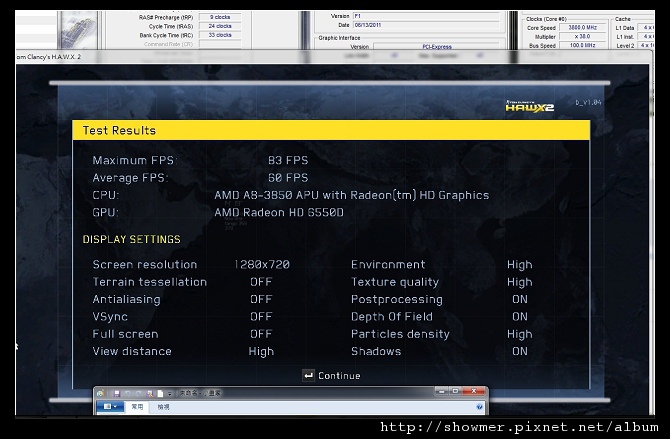Click the New document icon in Paint's toolbar

[160, 393]
